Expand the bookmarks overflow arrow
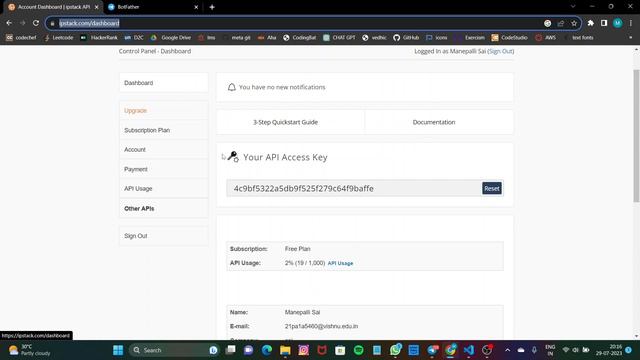The height and width of the screenshot is (360, 640). tap(631, 38)
